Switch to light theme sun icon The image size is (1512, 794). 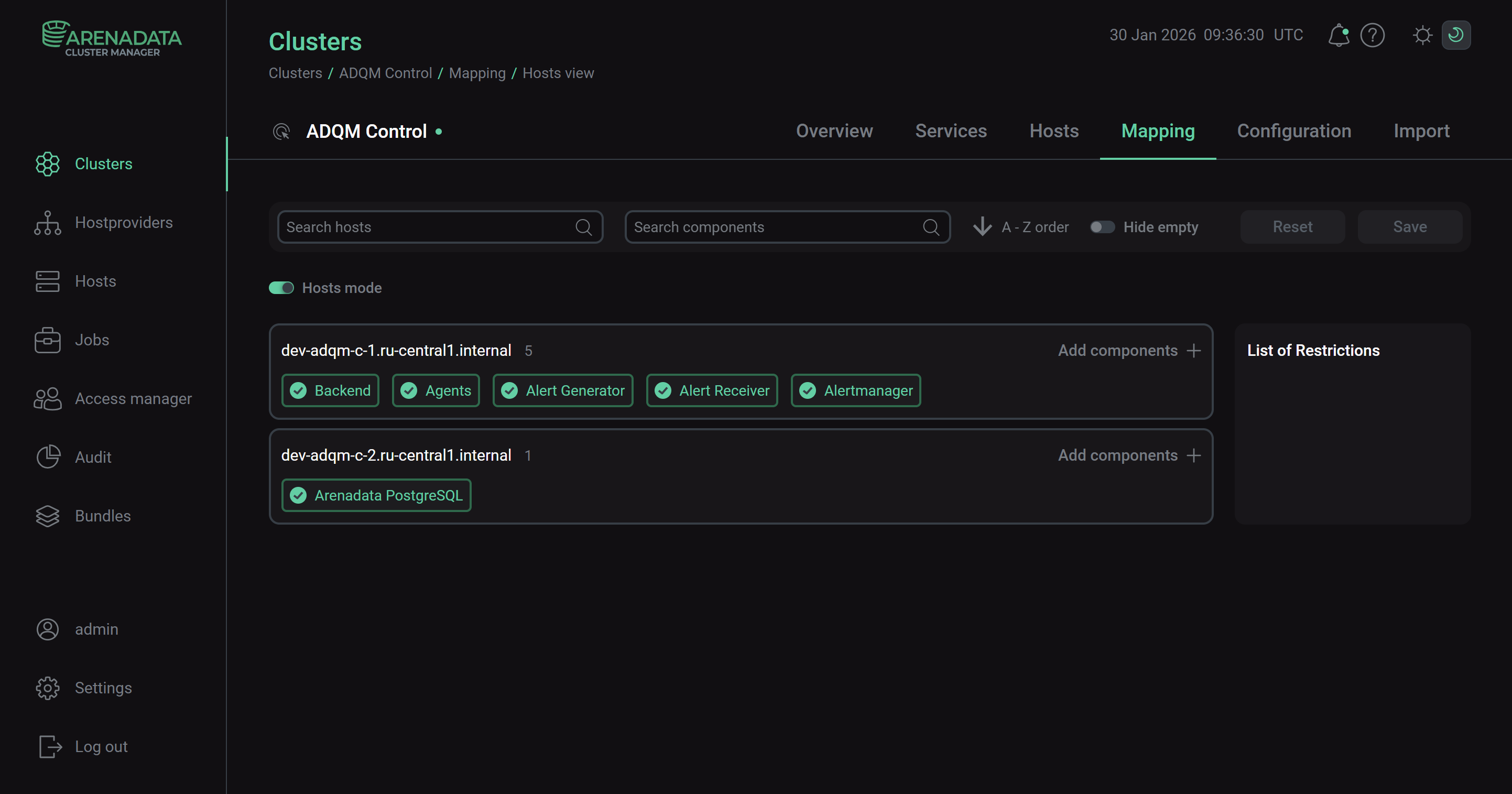click(1422, 35)
